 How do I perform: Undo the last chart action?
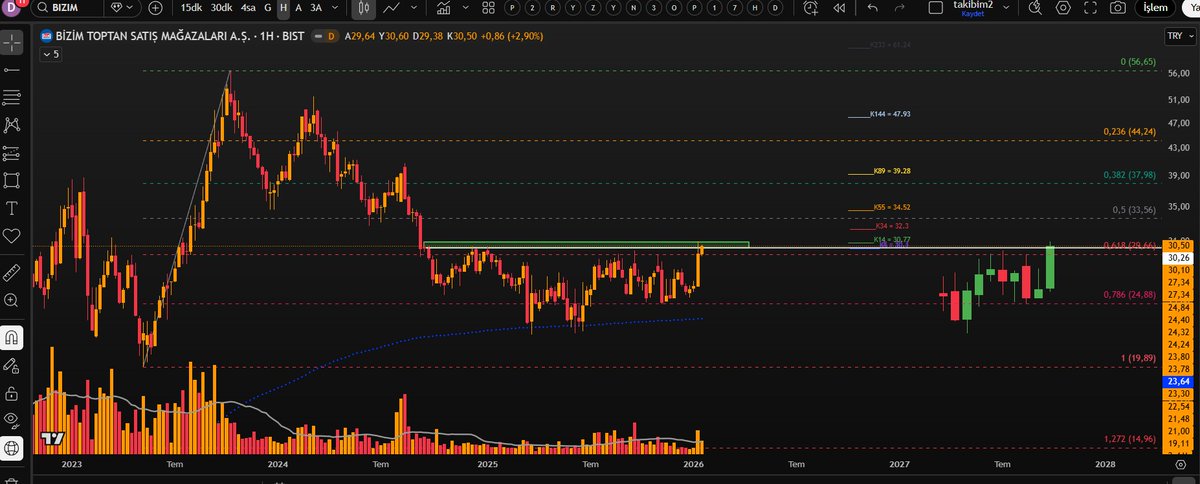873,8
